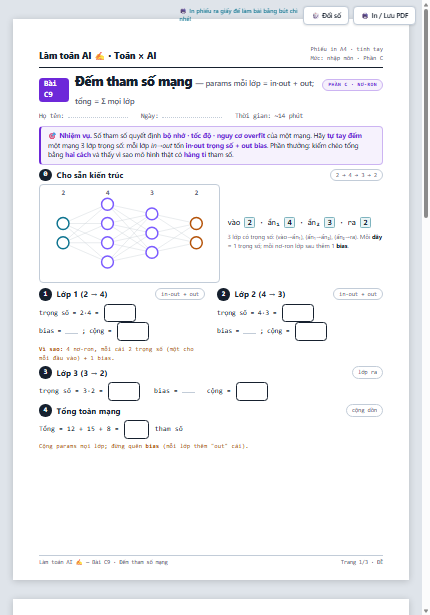This screenshot has height=615, width=430.
Task: Click the lớp ra chip label
Action: 367,372
